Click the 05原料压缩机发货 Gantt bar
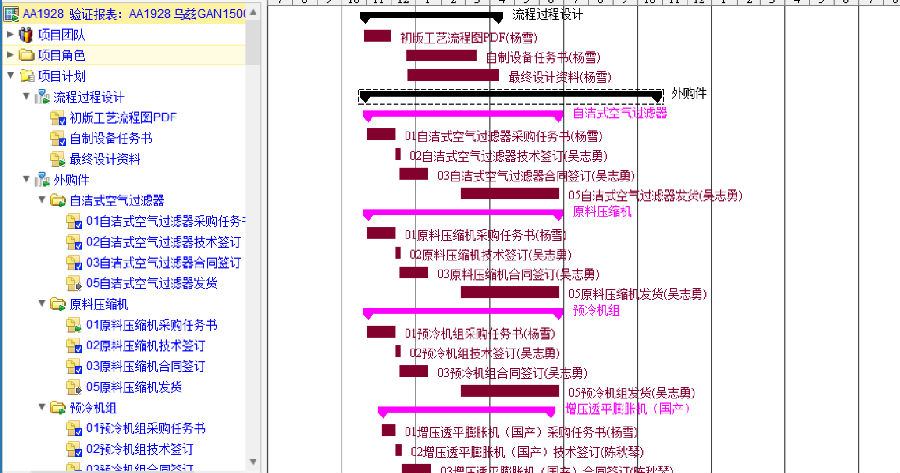This screenshot has width=900, height=473. [x=510, y=292]
